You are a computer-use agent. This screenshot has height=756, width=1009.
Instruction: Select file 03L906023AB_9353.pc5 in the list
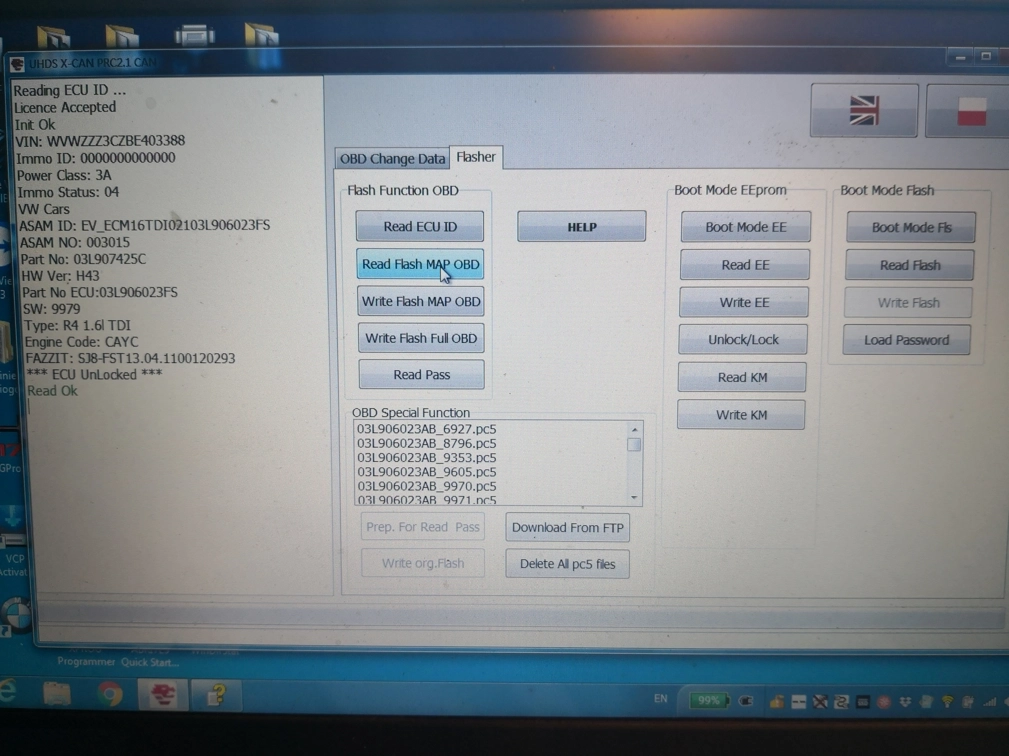tap(427, 457)
